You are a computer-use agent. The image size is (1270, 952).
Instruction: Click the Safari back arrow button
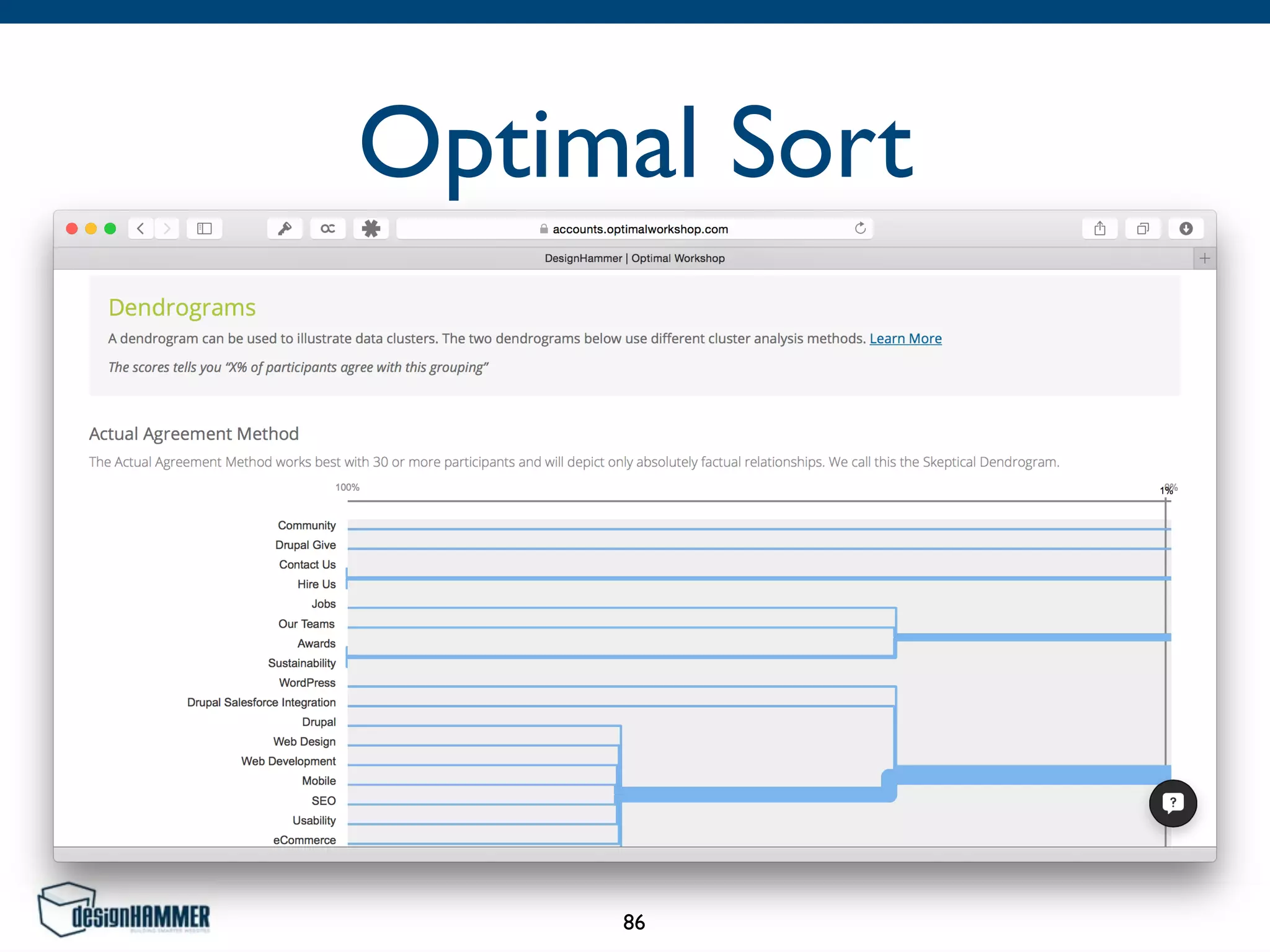click(x=141, y=229)
